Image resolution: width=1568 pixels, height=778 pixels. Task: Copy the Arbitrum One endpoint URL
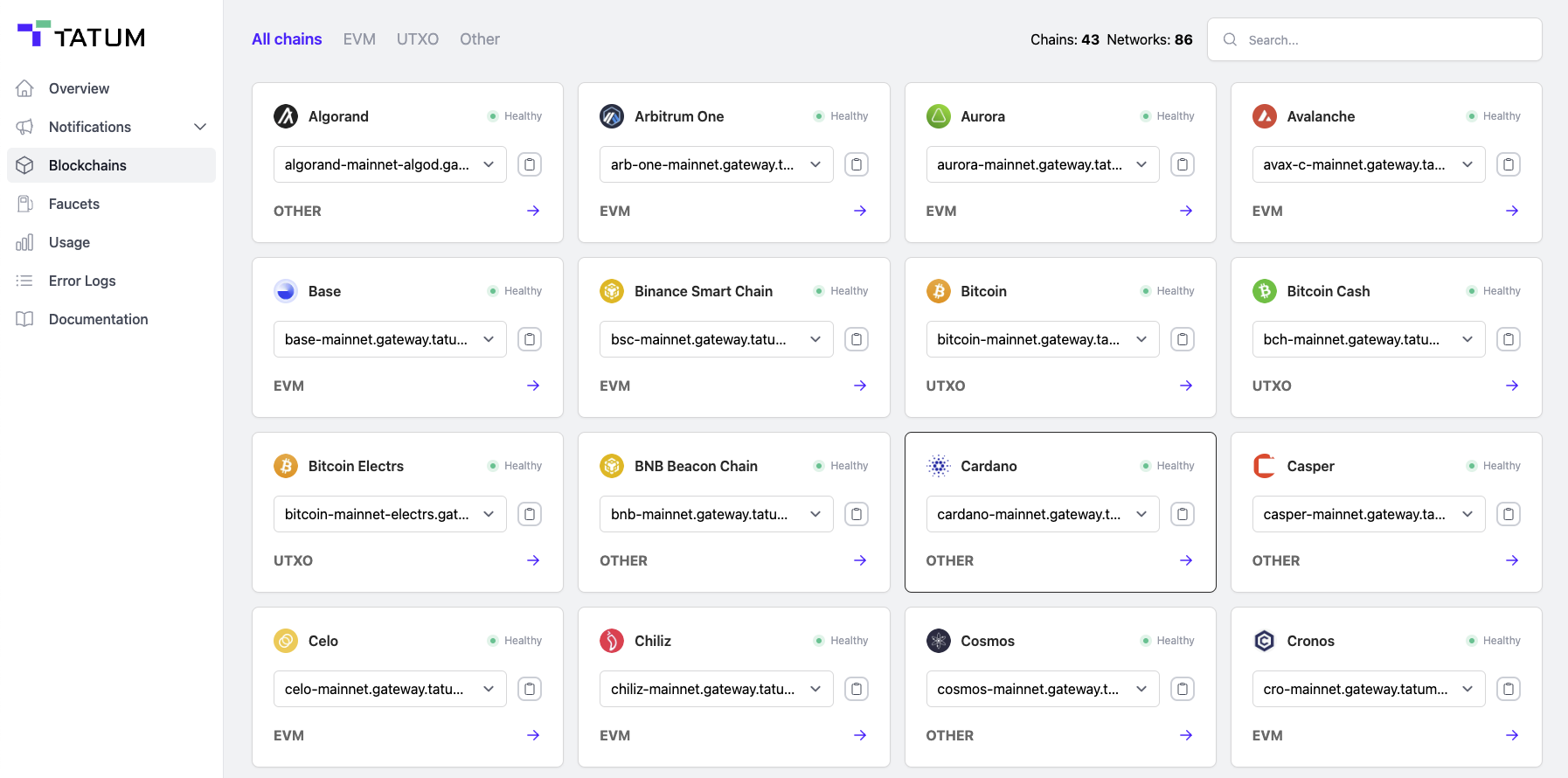pyautogui.click(x=857, y=164)
